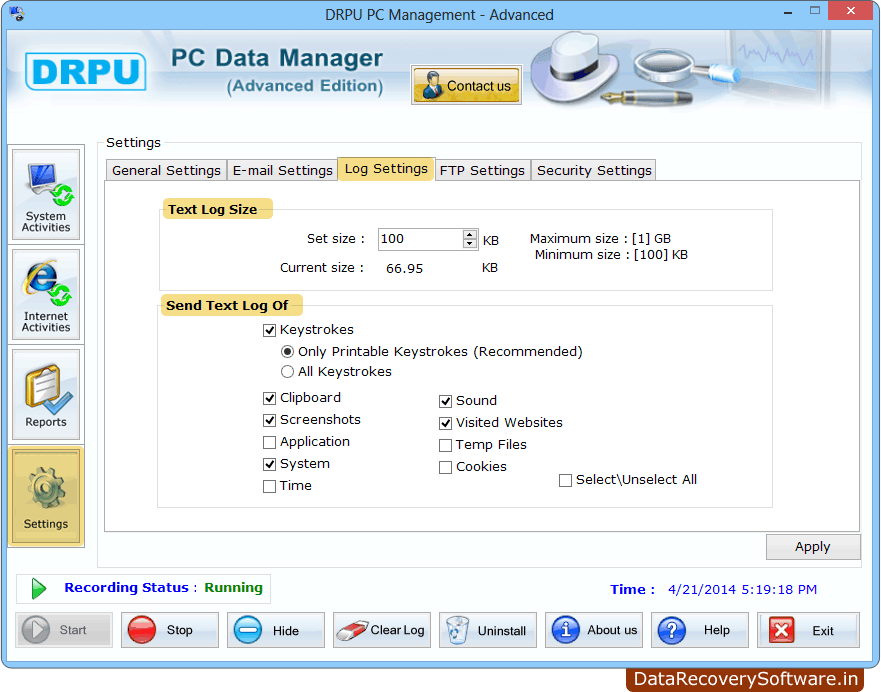The image size is (881, 692).
Task: Open Internet Activities from the sidebar
Action: tap(46, 295)
